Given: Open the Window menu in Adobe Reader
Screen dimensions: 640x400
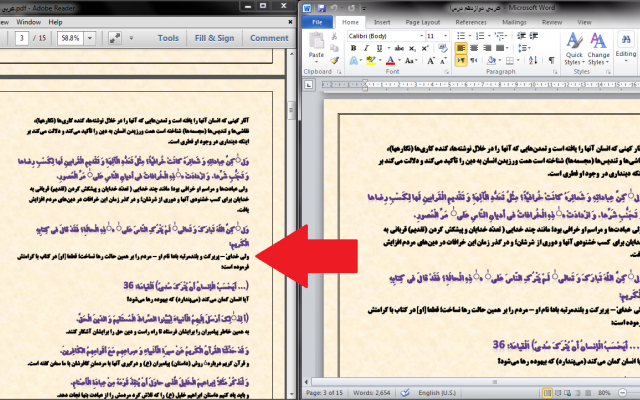Looking at the screenshot, I should point(28,22).
